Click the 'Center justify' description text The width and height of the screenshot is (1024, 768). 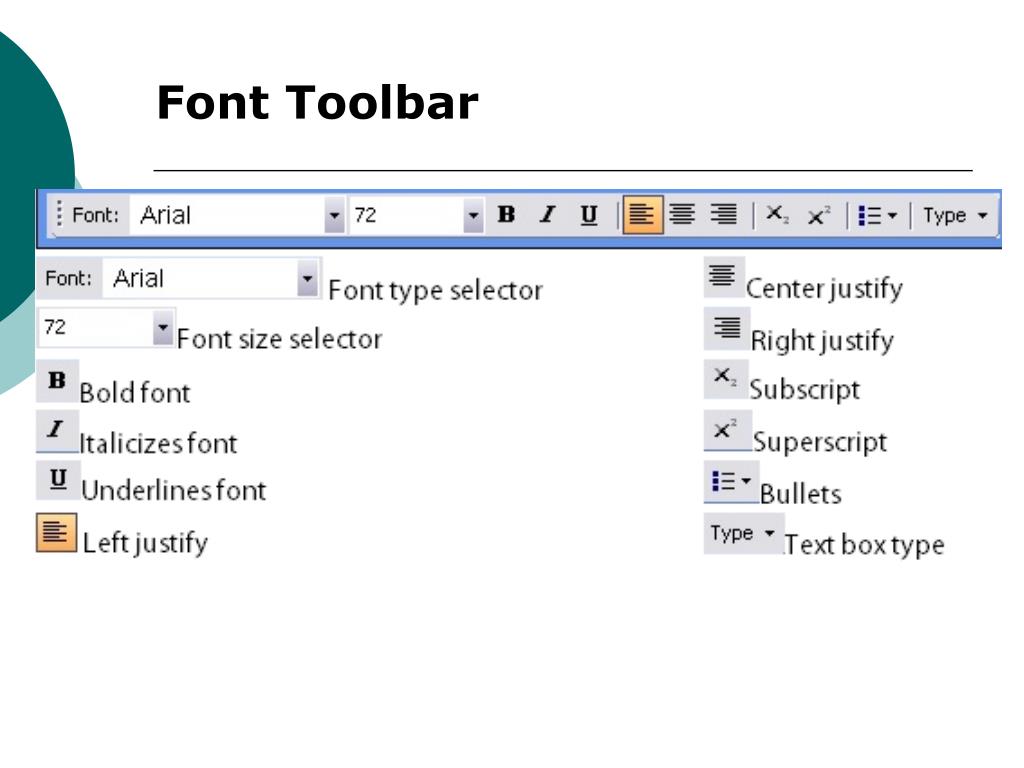[x=824, y=289]
